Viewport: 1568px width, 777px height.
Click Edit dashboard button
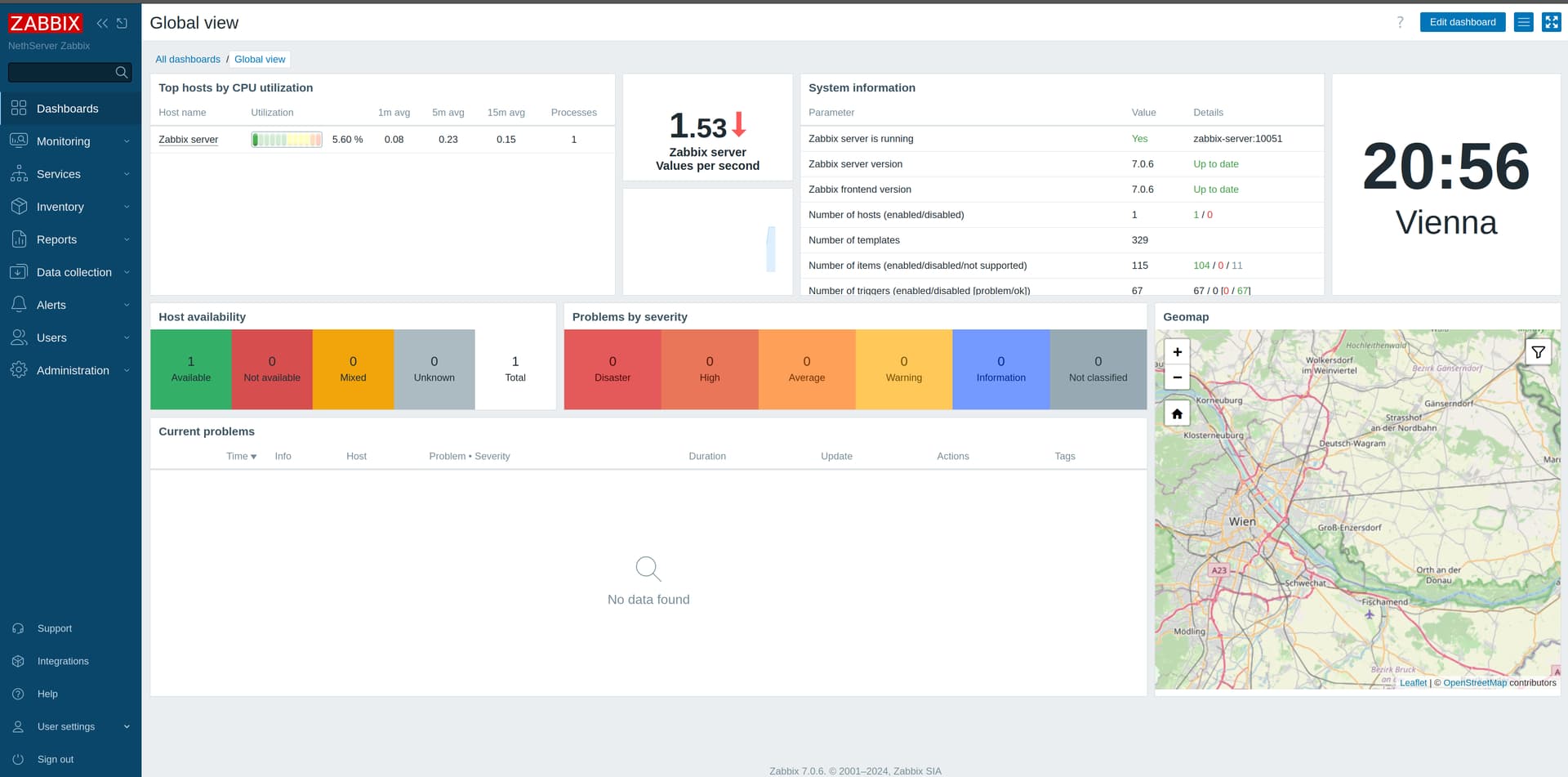(x=1463, y=22)
